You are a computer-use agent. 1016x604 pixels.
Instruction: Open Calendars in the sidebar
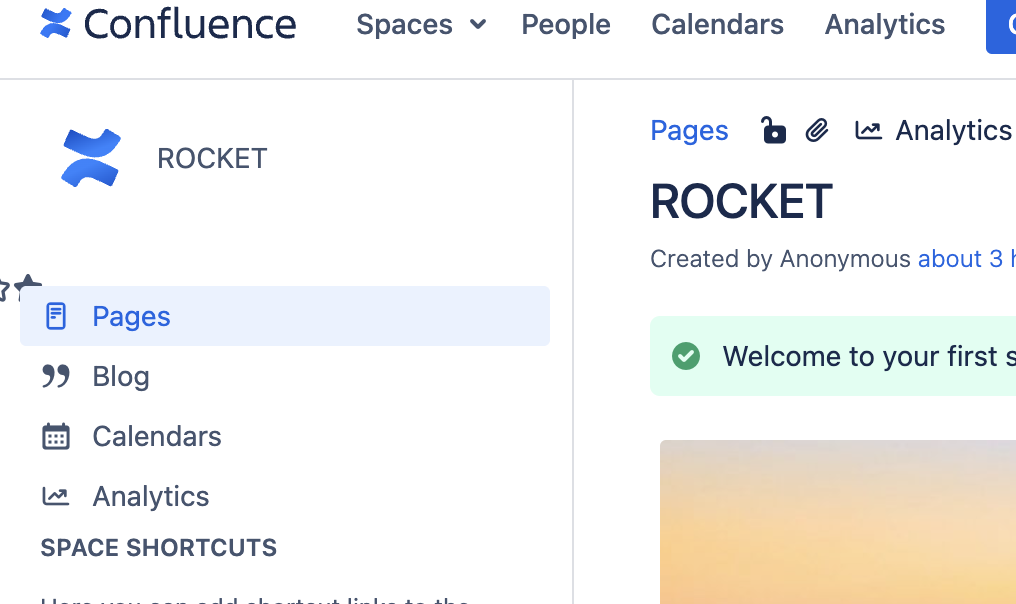click(x=285, y=437)
